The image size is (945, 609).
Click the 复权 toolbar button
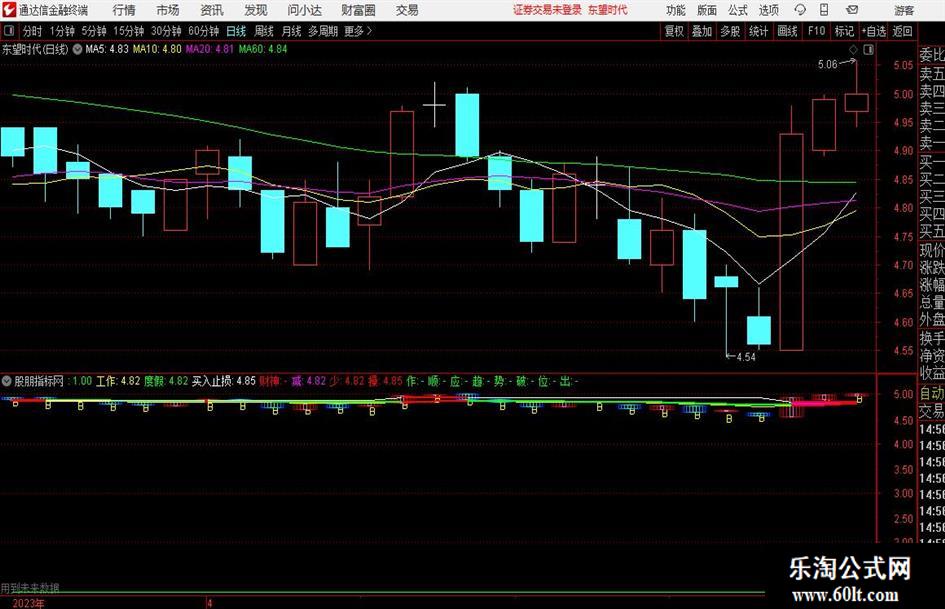click(x=674, y=31)
